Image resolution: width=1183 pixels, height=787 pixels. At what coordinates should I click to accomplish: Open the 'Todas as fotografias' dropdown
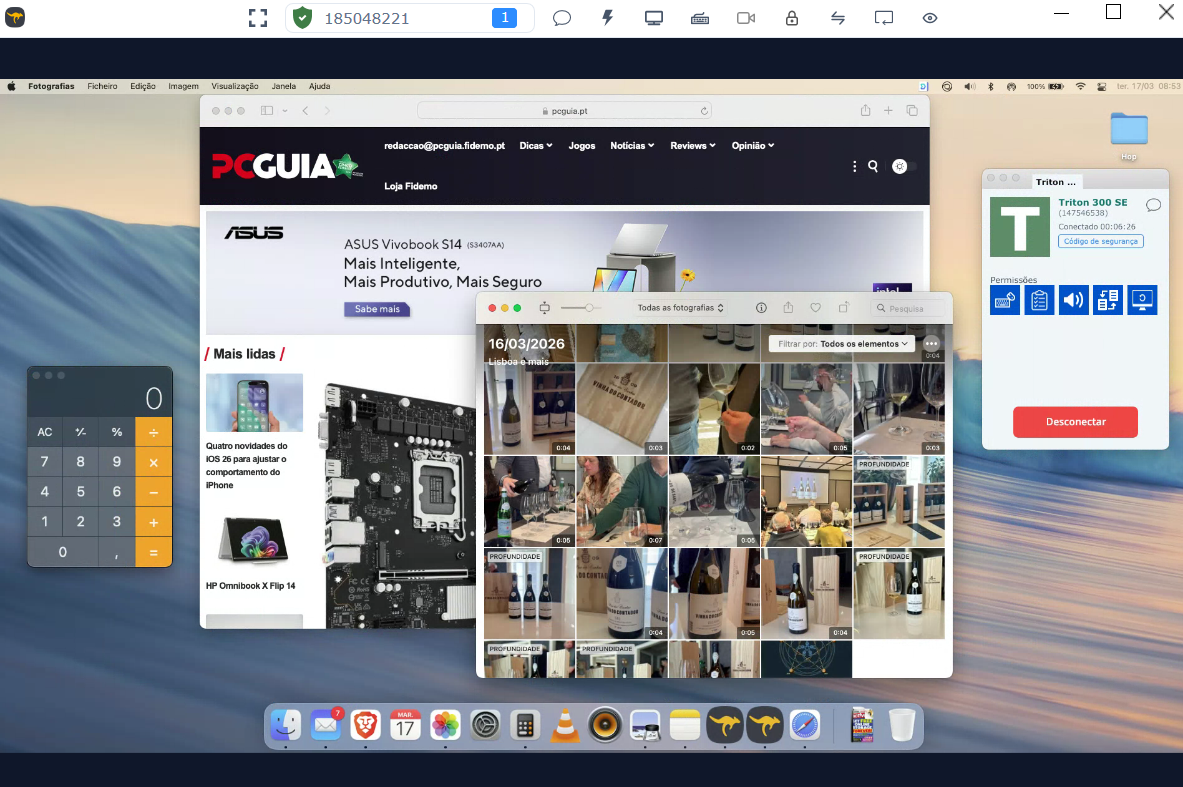[681, 308]
